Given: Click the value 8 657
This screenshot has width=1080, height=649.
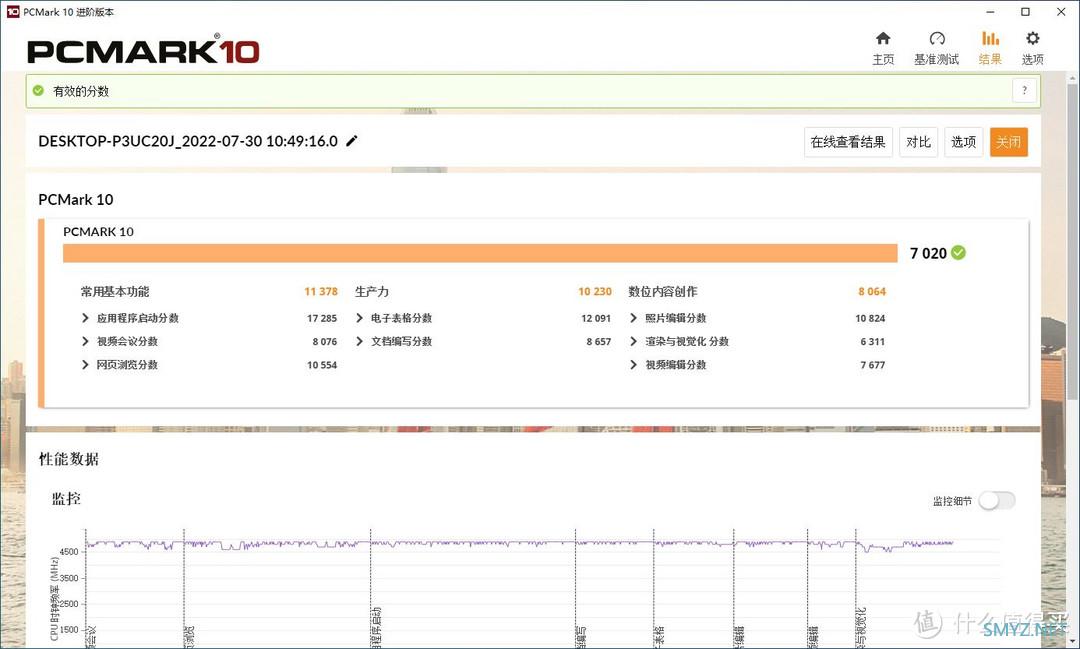Looking at the screenshot, I should pyautogui.click(x=599, y=342).
